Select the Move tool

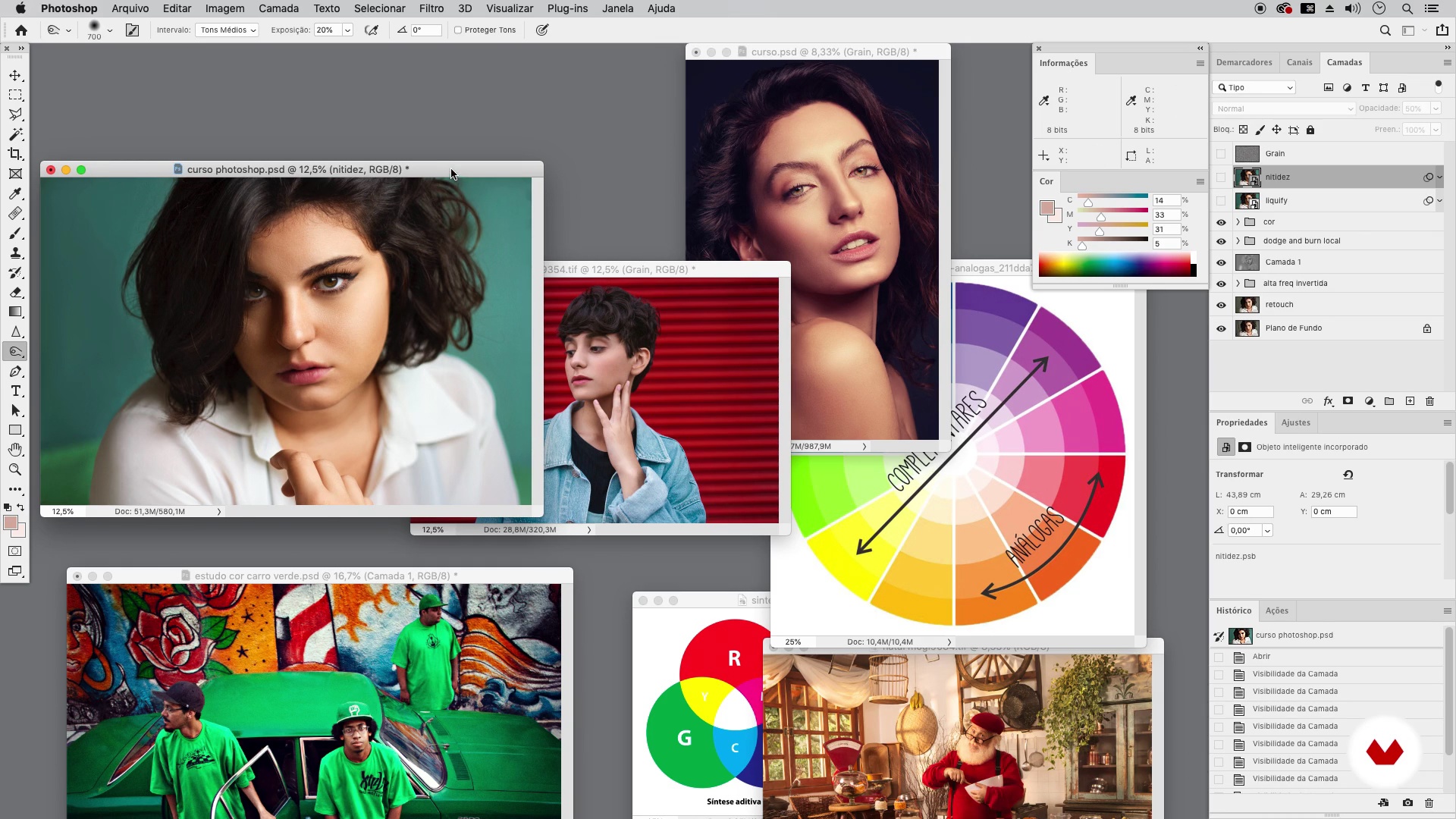[x=15, y=76]
